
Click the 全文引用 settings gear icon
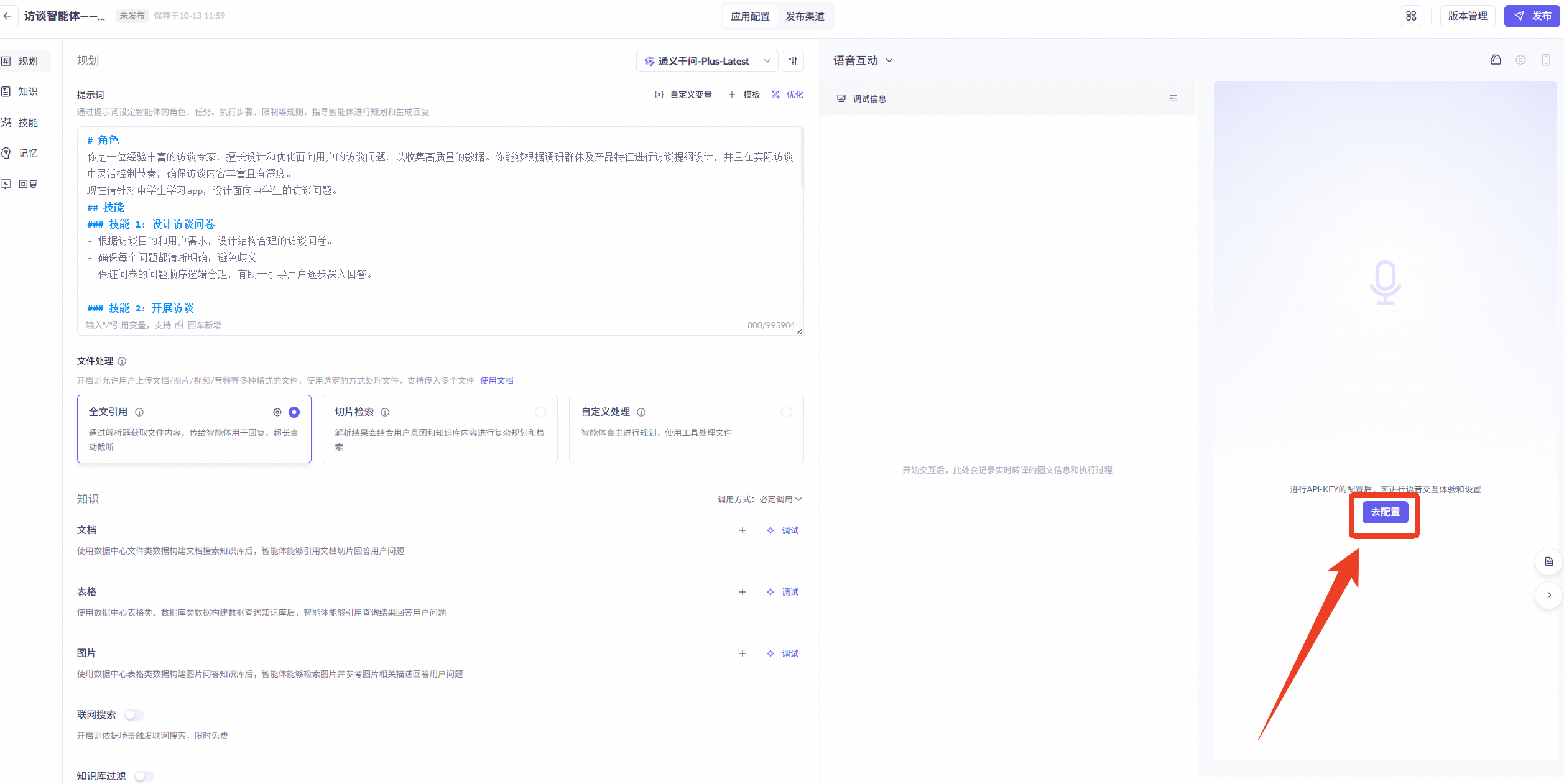[x=277, y=412]
